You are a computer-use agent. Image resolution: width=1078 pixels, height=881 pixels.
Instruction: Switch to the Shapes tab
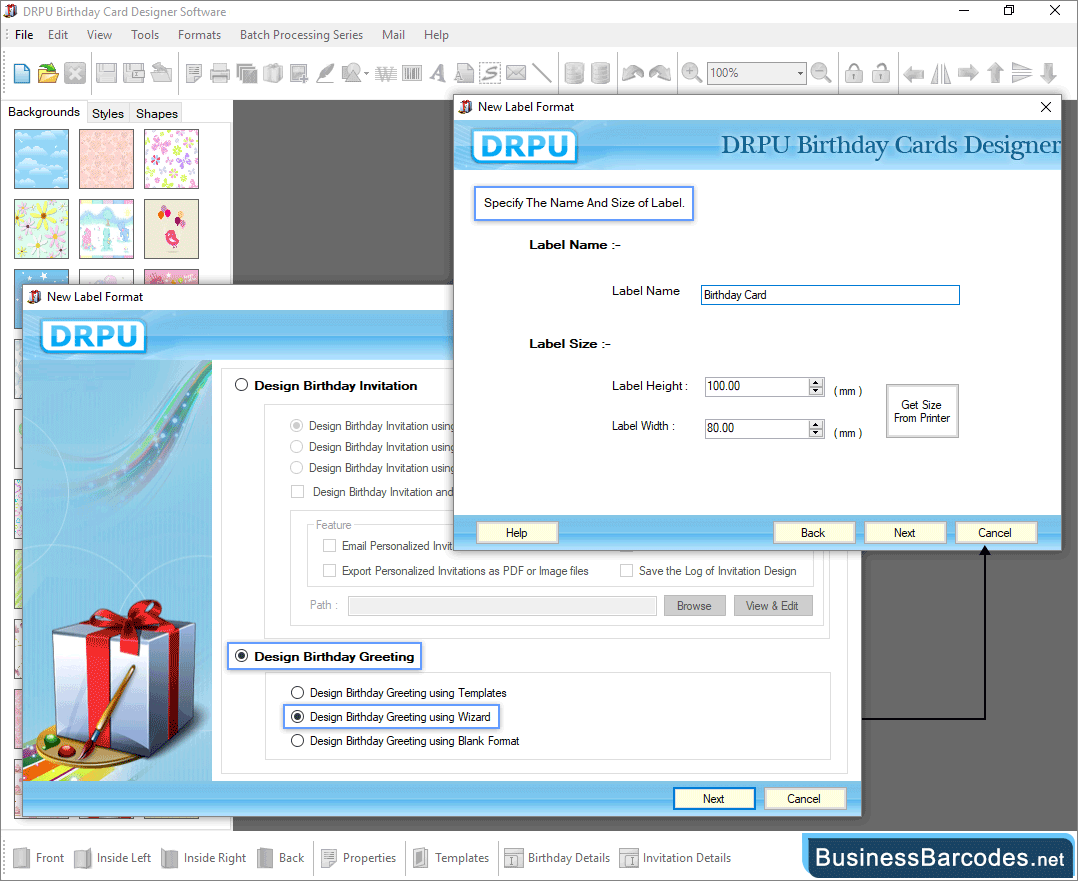coord(157,113)
